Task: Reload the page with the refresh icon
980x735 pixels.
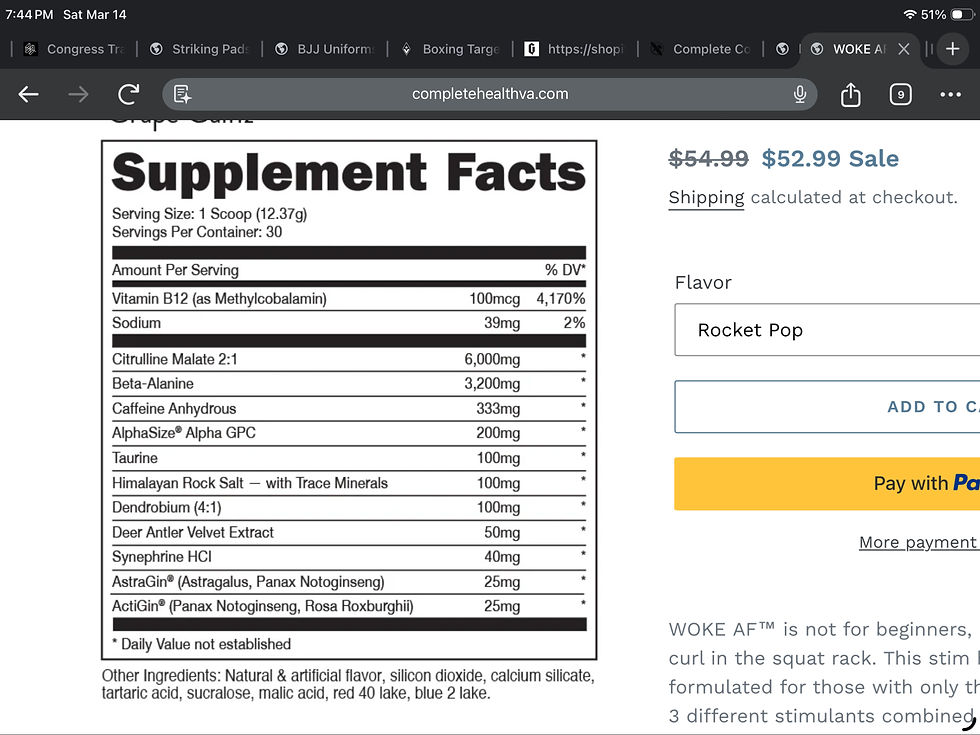Action: [x=129, y=94]
